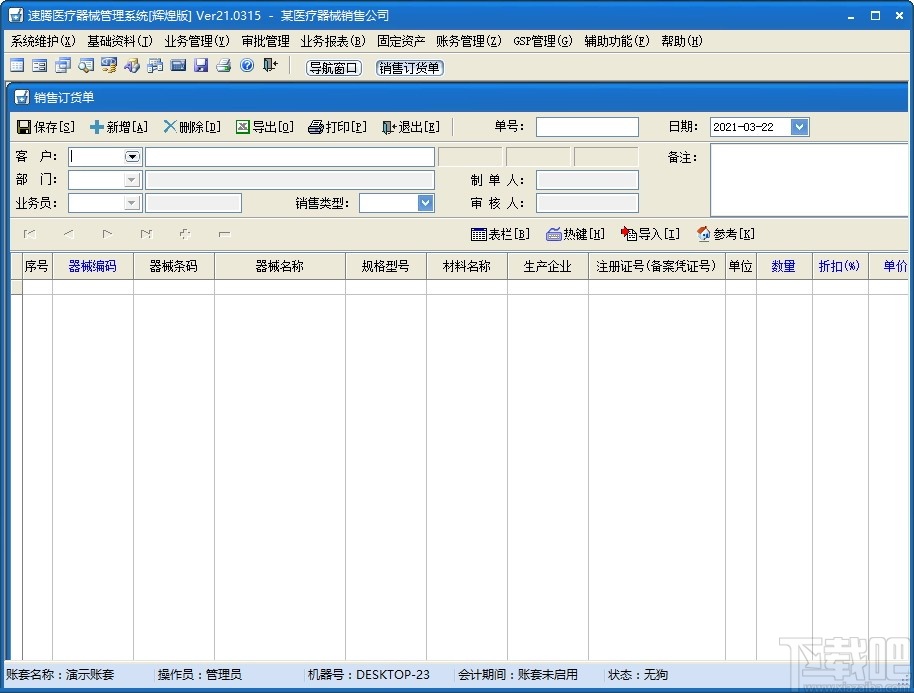Open the help question-mark icon

pyautogui.click(x=246, y=65)
